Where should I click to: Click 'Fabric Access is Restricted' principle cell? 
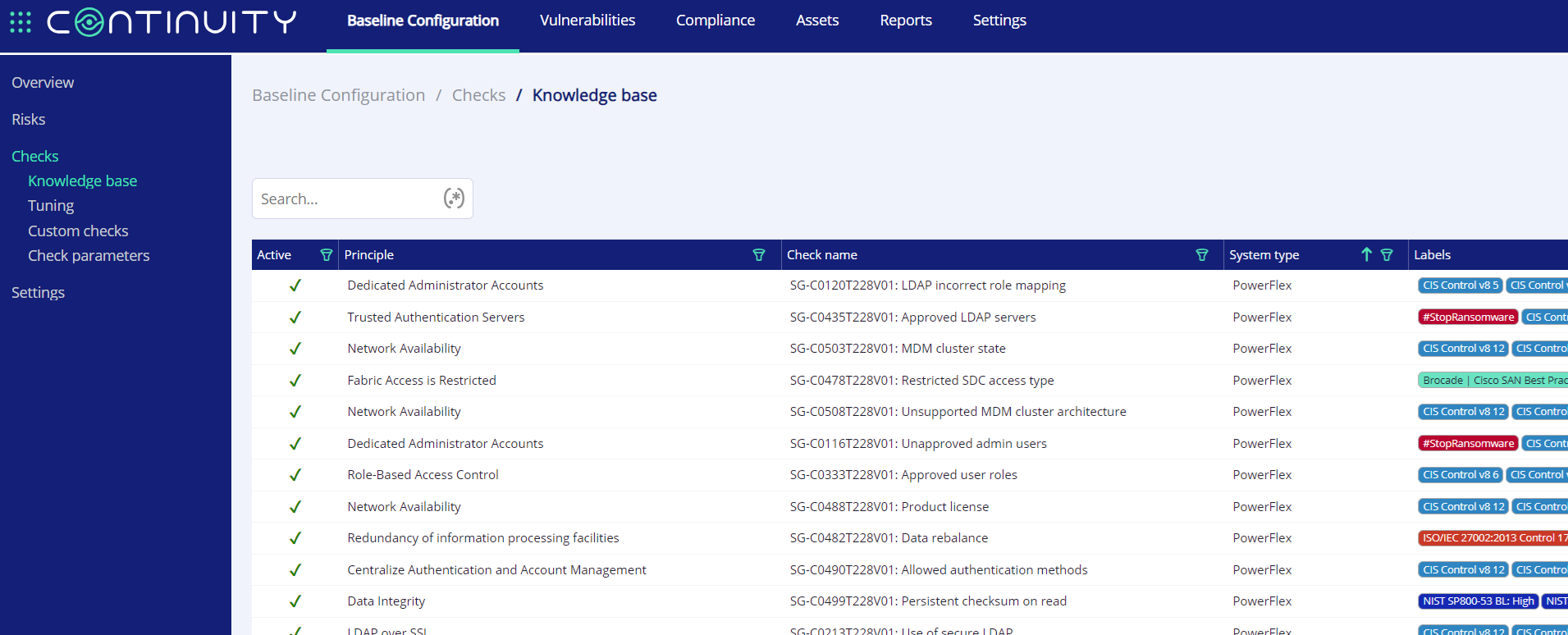tap(422, 380)
